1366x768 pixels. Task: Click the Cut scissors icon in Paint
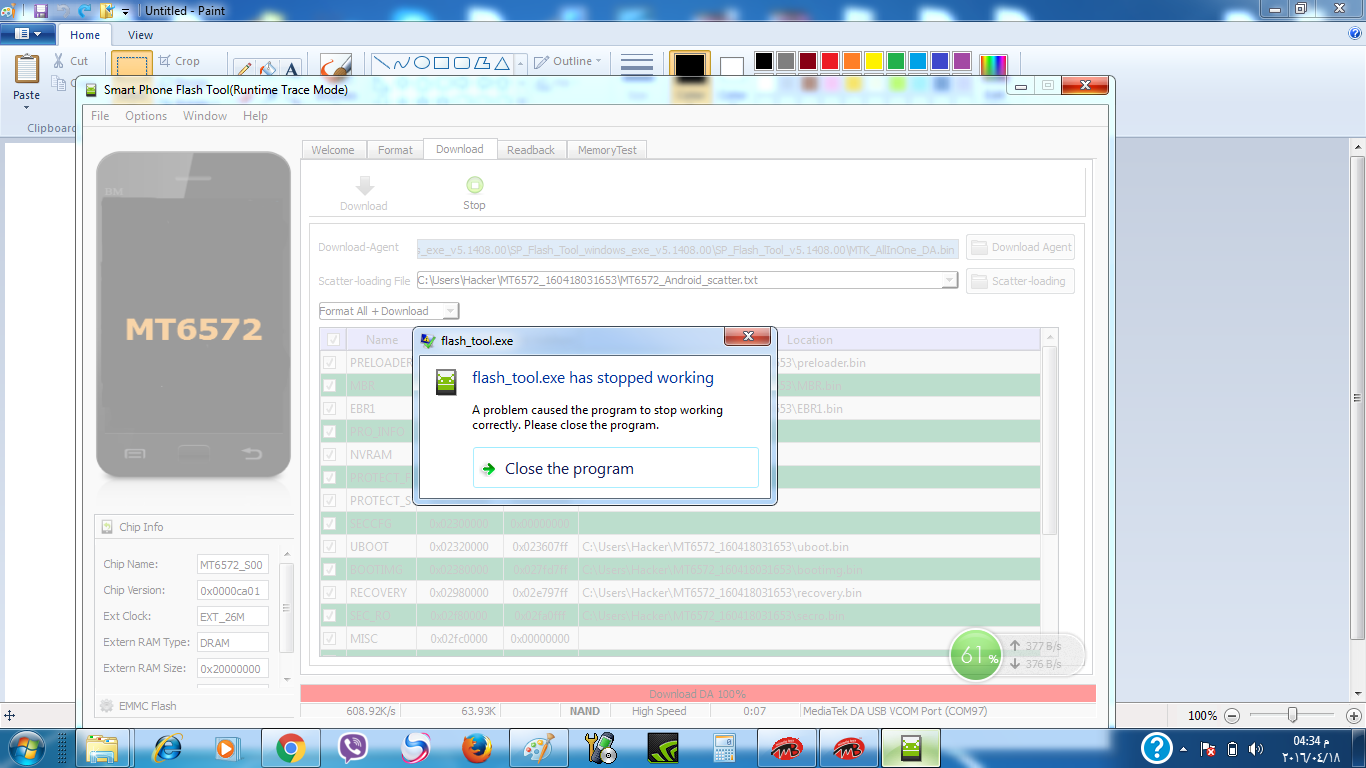point(59,61)
